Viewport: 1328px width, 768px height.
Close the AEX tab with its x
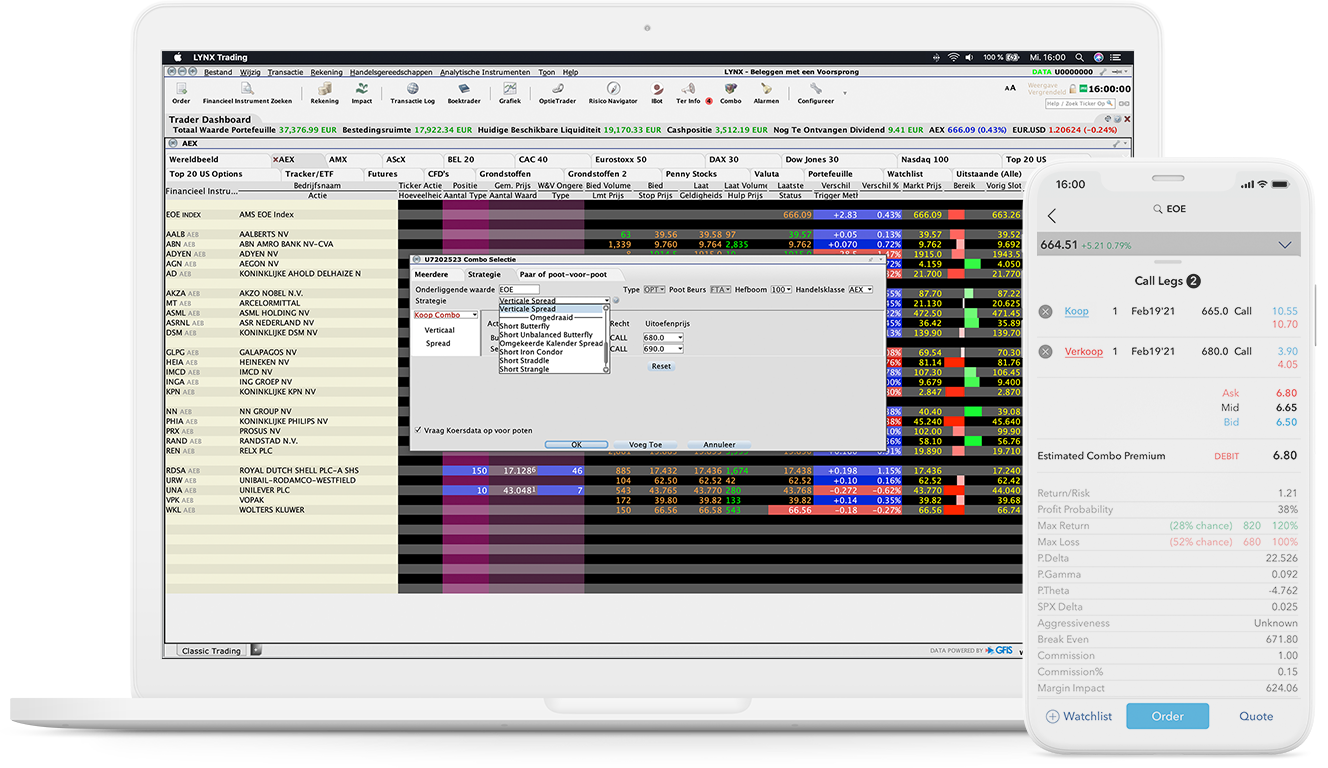[275, 160]
